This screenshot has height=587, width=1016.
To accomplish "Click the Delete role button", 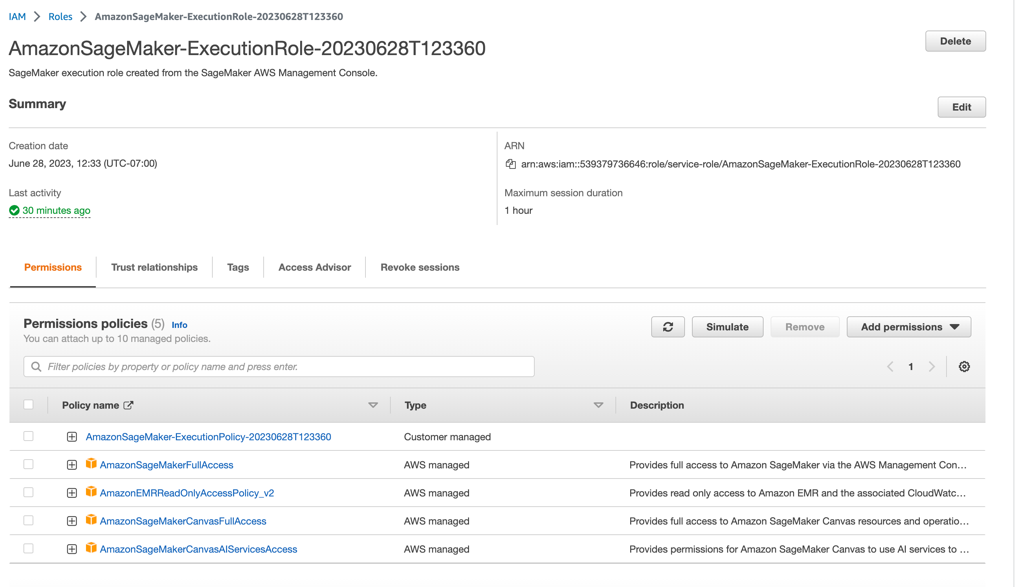I will click(955, 41).
